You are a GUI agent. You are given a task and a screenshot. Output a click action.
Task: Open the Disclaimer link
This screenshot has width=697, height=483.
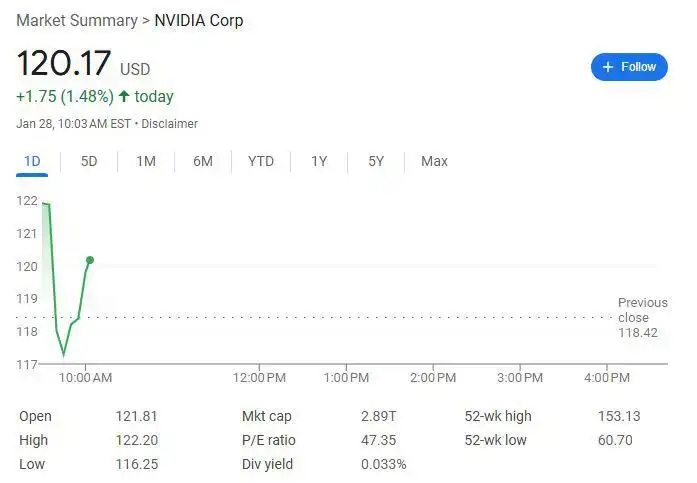click(x=169, y=124)
